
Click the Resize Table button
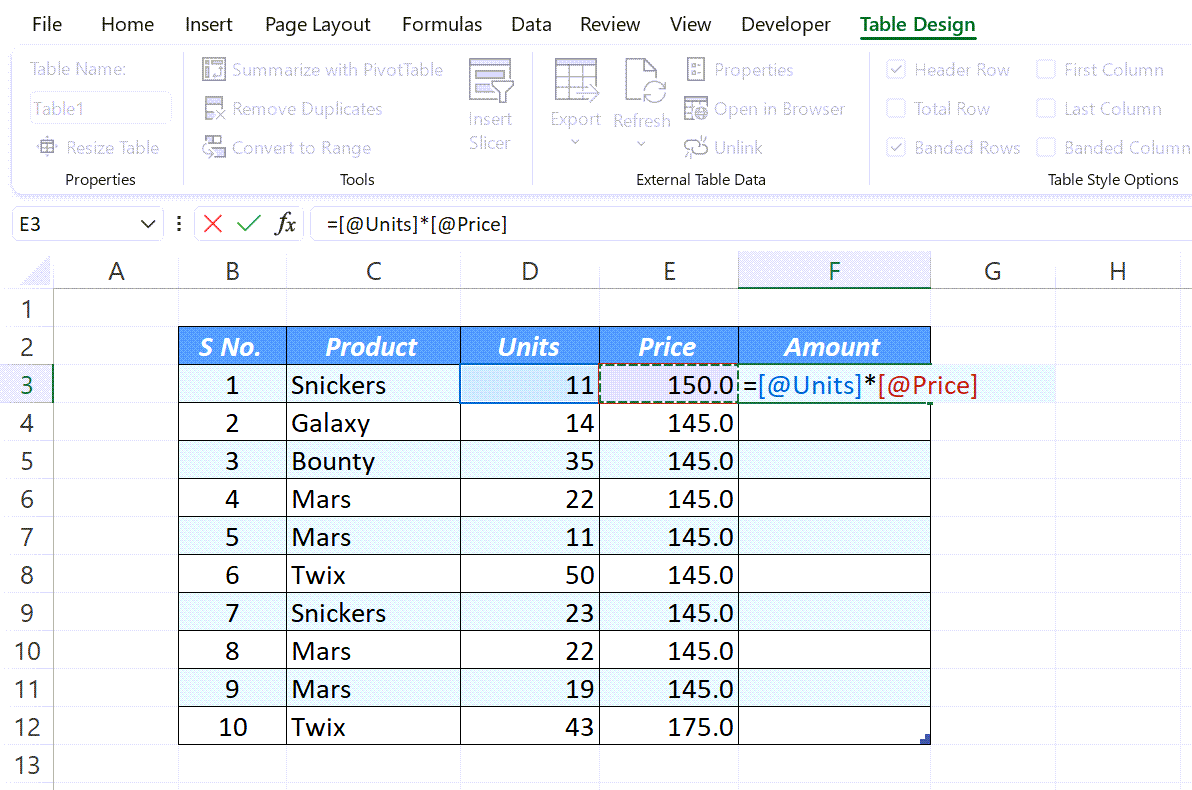[x=98, y=147]
